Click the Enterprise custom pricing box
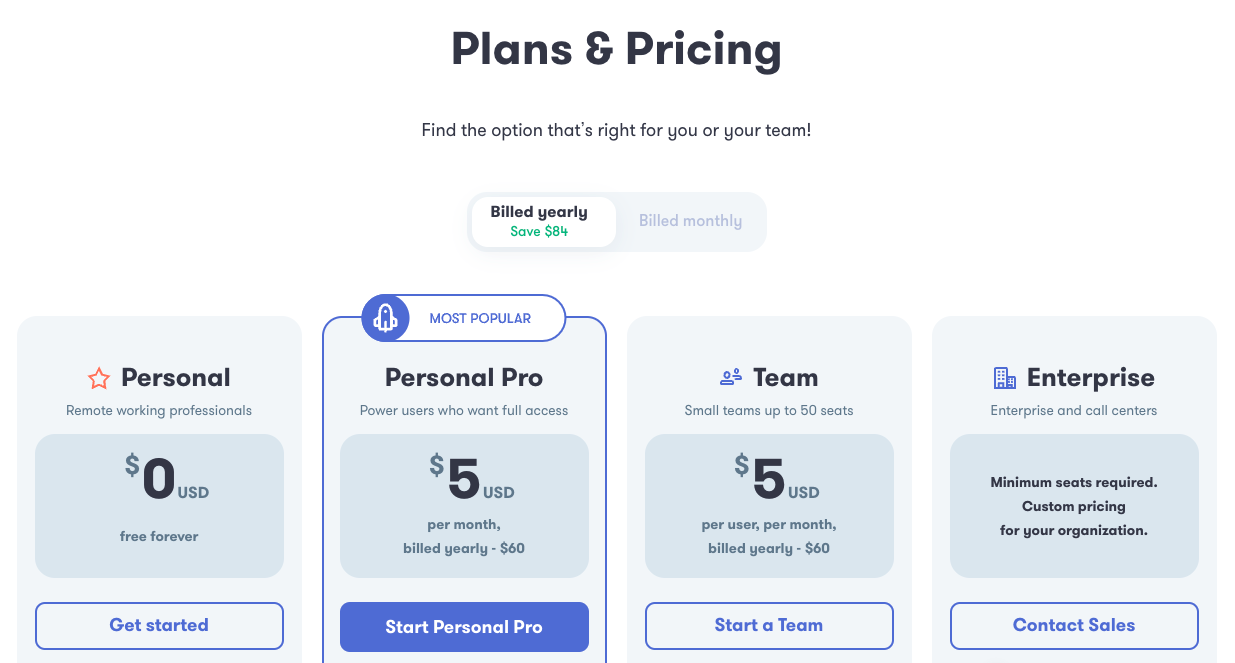 pos(1074,506)
